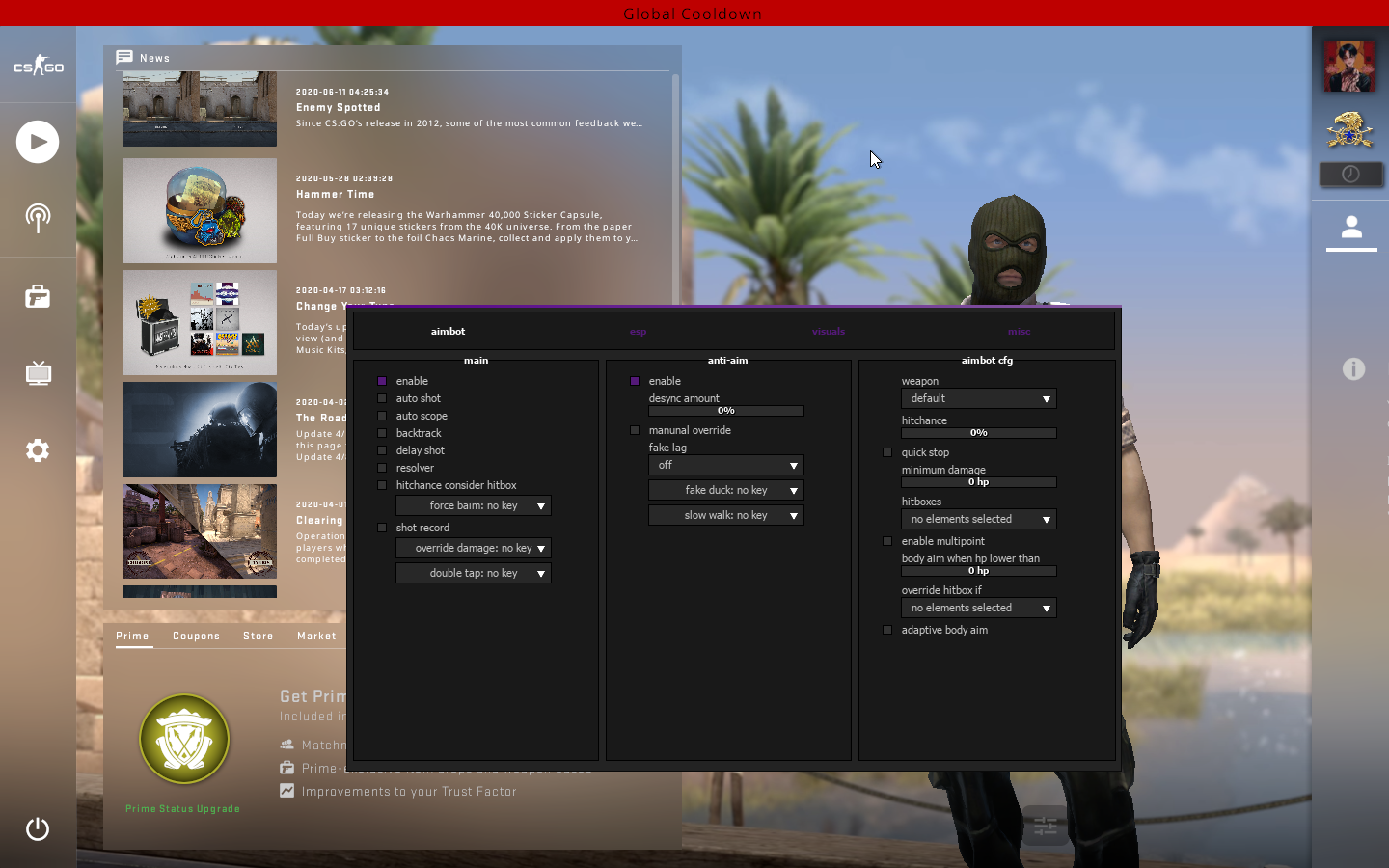The image size is (1389, 868).
Task: Enable the auto shot checkbox
Action: [x=382, y=398]
